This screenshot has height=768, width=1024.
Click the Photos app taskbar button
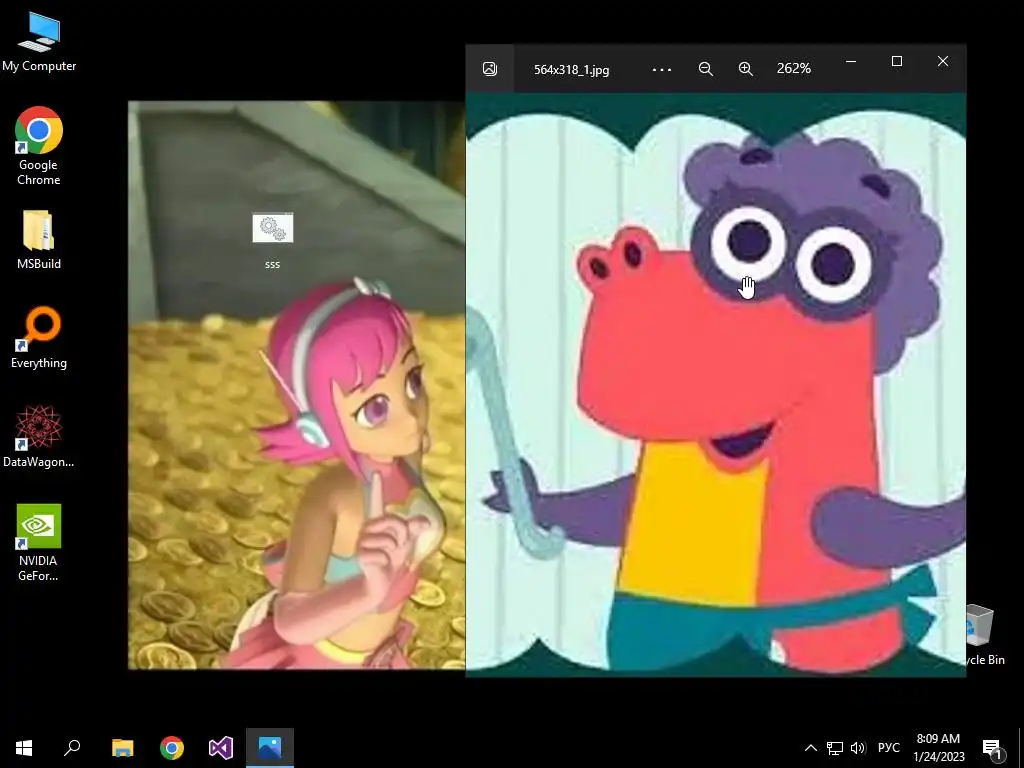(270, 748)
